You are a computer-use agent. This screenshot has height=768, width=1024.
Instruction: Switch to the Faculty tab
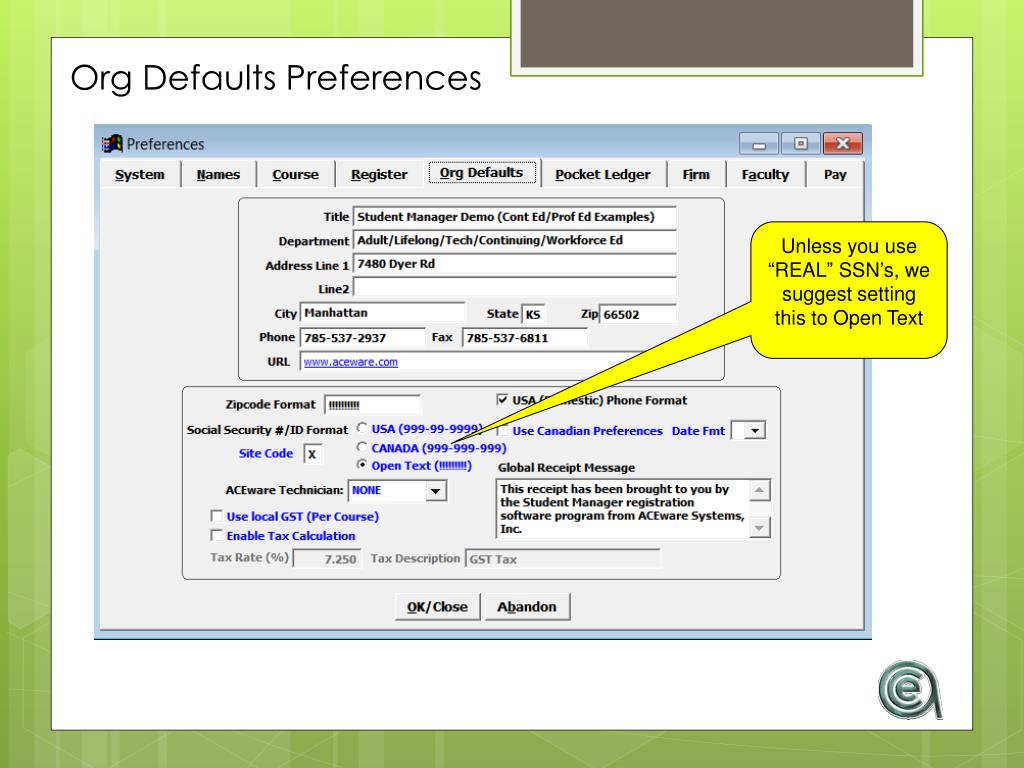click(x=765, y=174)
